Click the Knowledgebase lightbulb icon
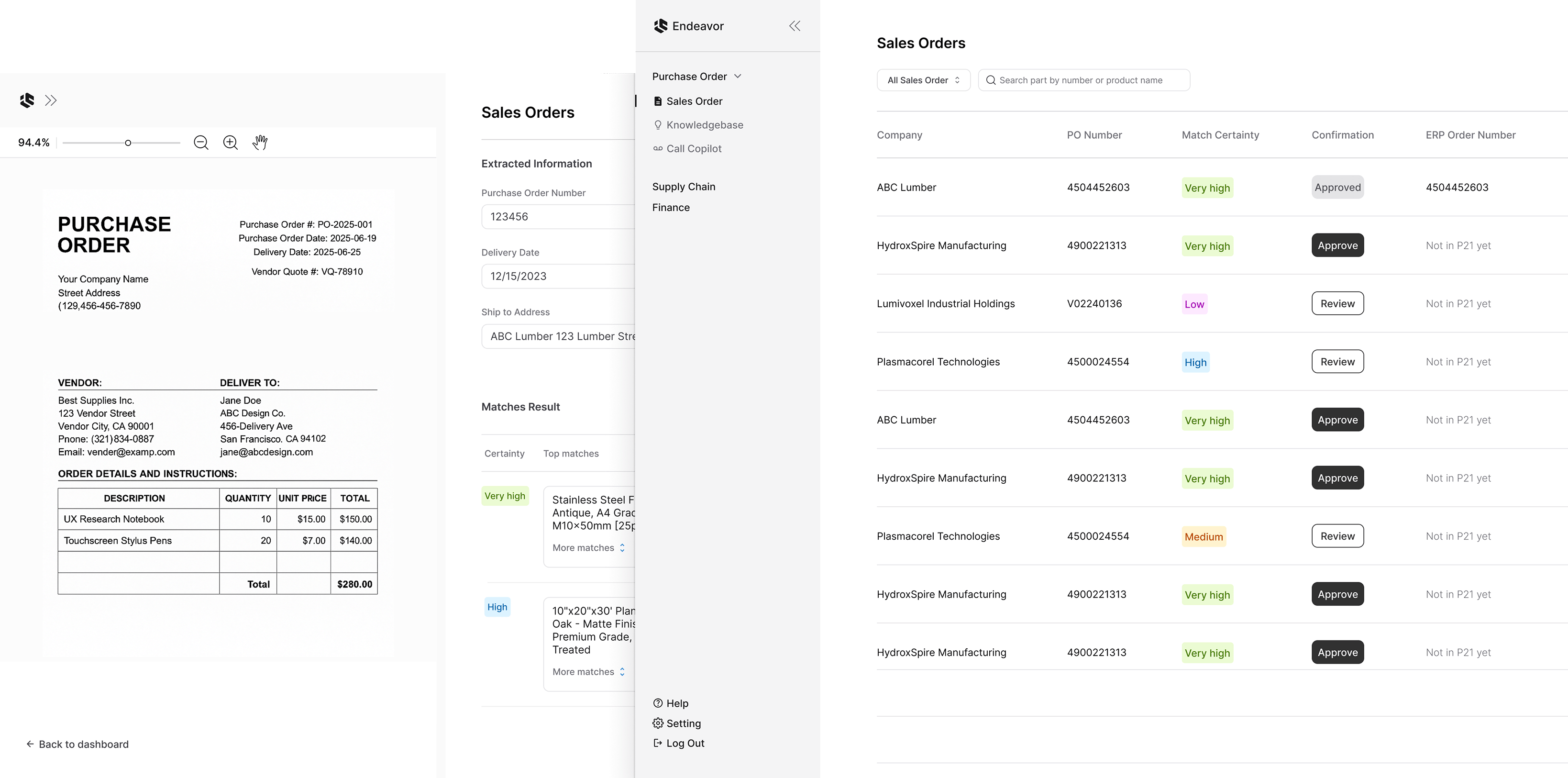 tap(657, 125)
